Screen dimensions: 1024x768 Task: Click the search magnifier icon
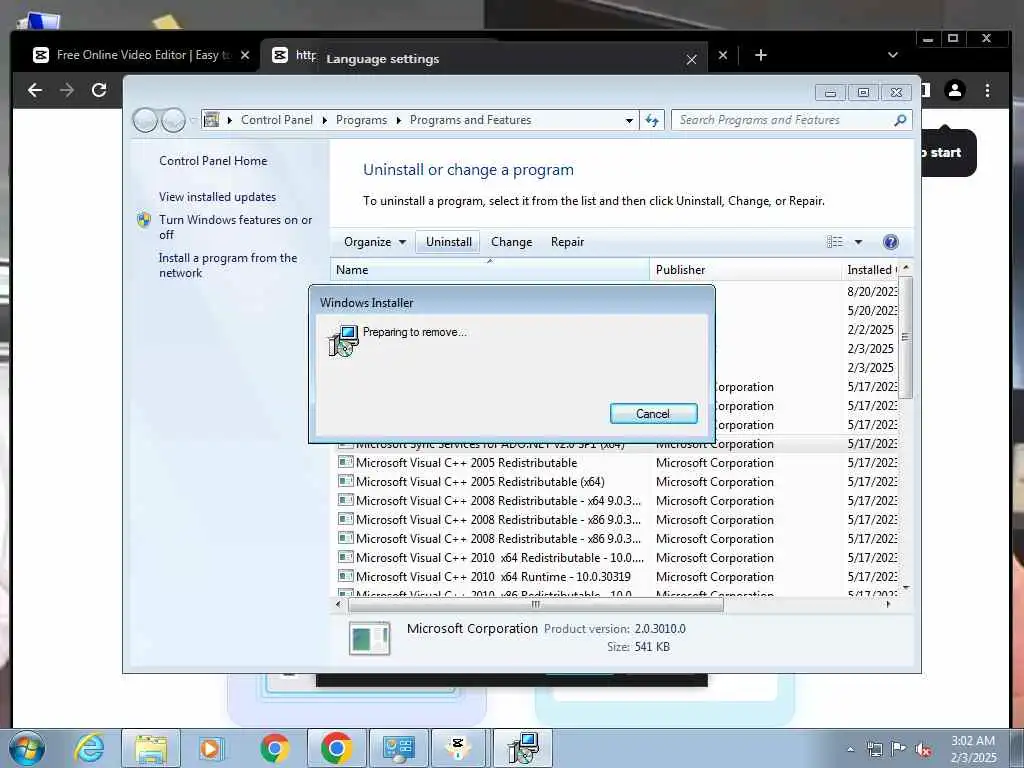pos(900,120)
